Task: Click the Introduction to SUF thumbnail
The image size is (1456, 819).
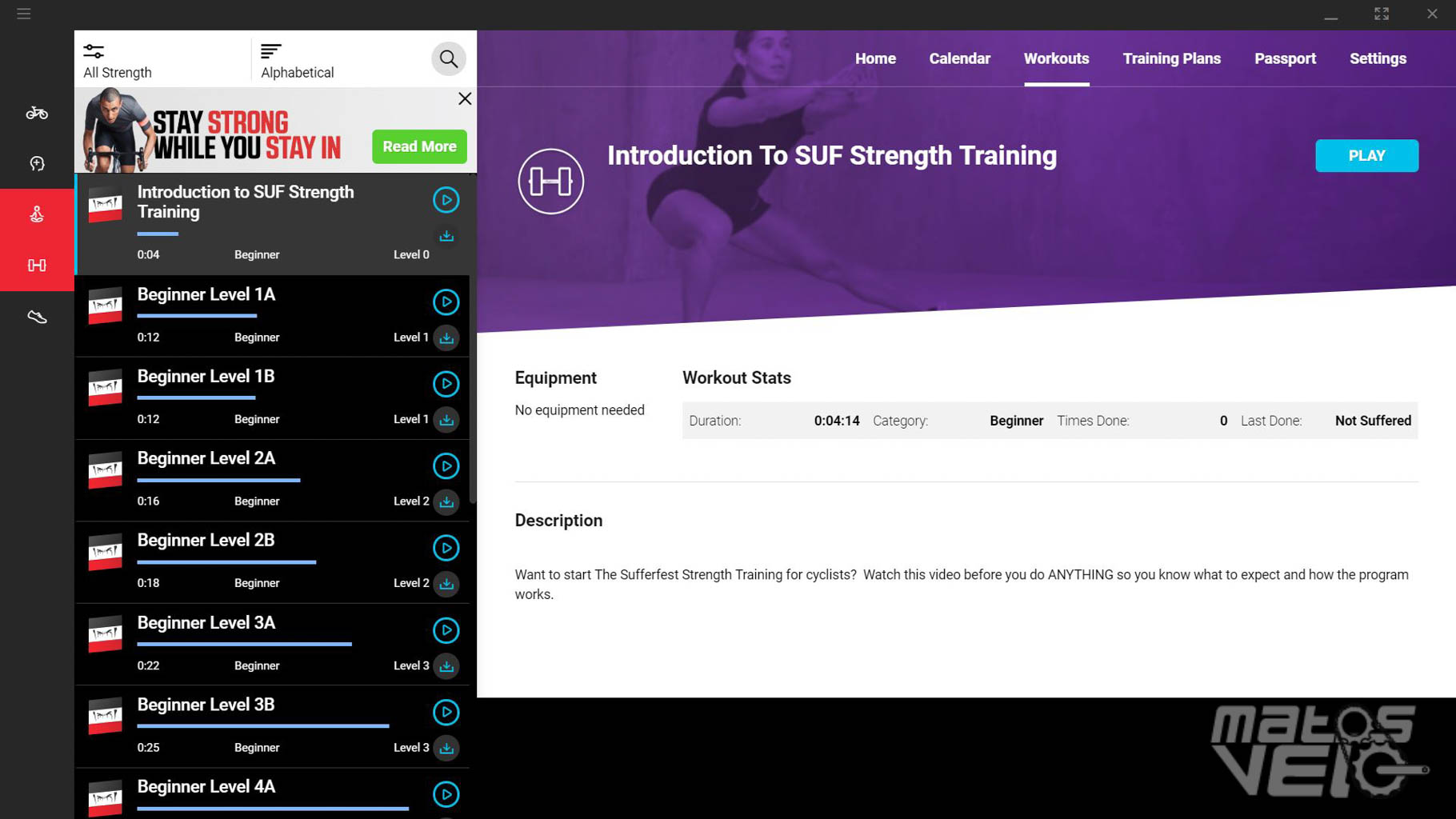Action: tap(105, 205)
